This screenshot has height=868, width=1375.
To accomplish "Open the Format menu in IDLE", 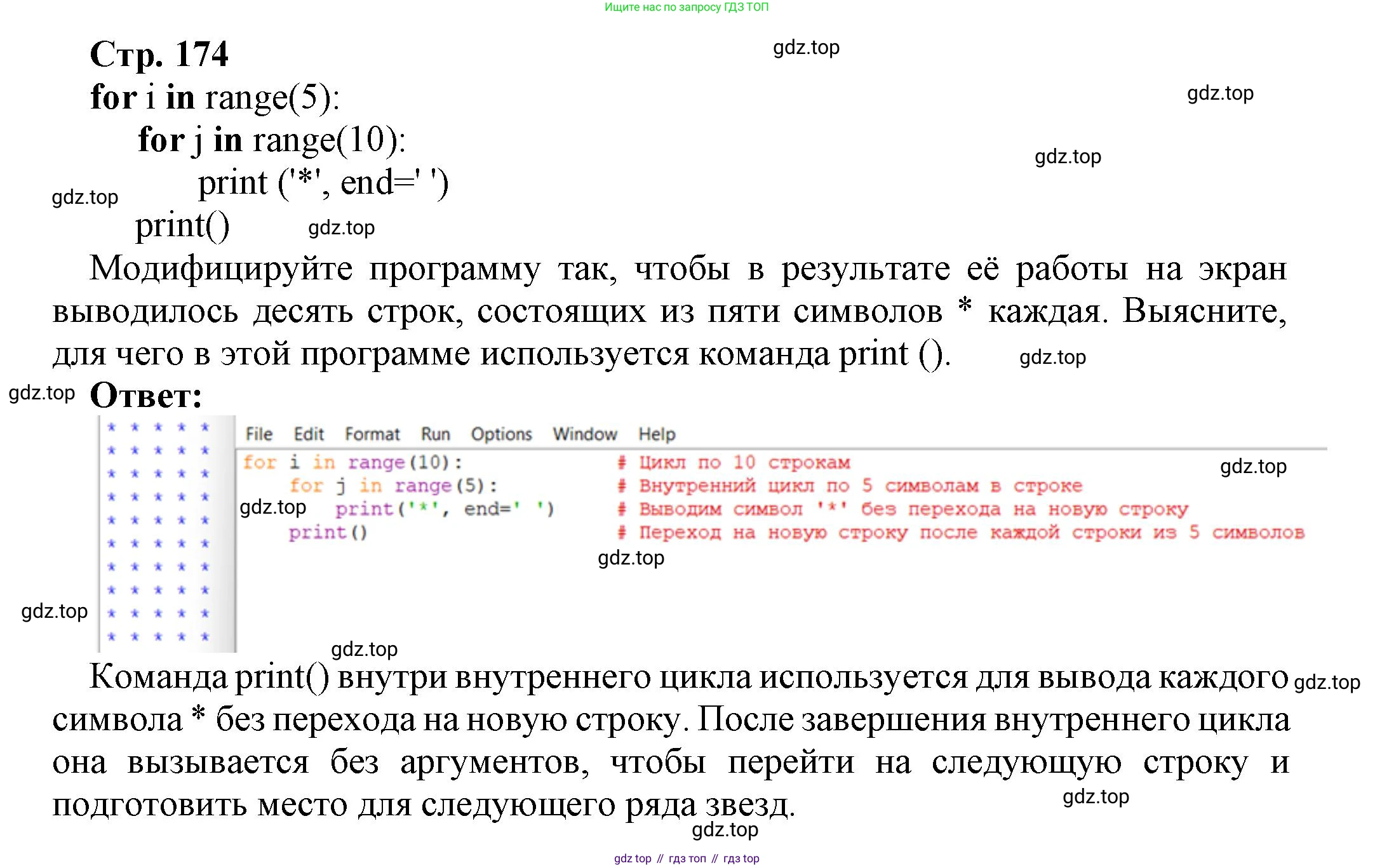I will (x=372, y=434).
